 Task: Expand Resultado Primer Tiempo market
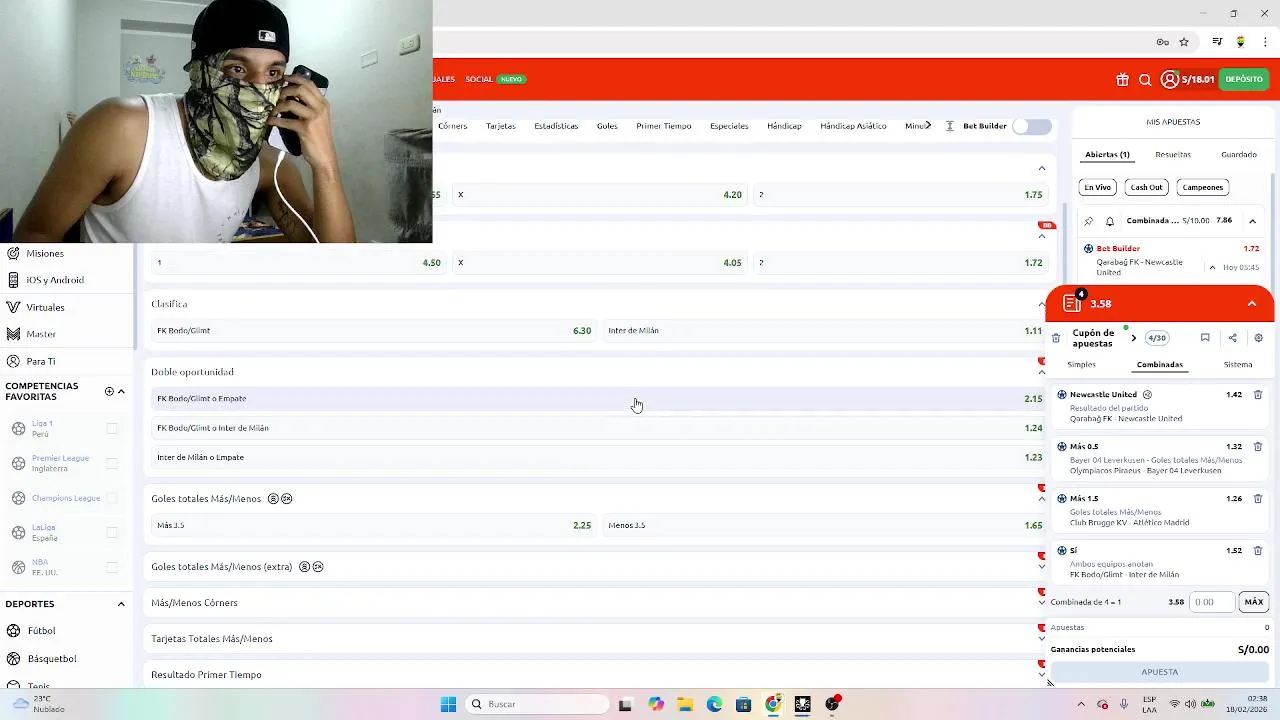(1042, 675)
